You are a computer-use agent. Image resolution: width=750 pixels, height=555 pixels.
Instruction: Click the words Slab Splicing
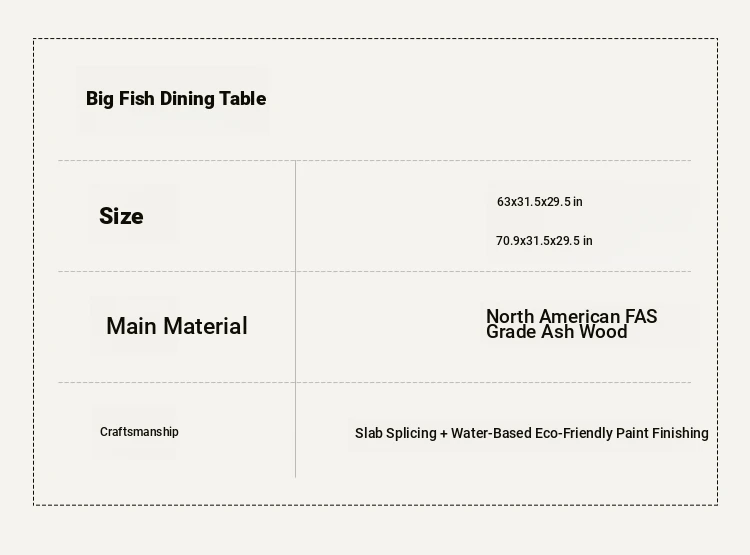(396, 433)
